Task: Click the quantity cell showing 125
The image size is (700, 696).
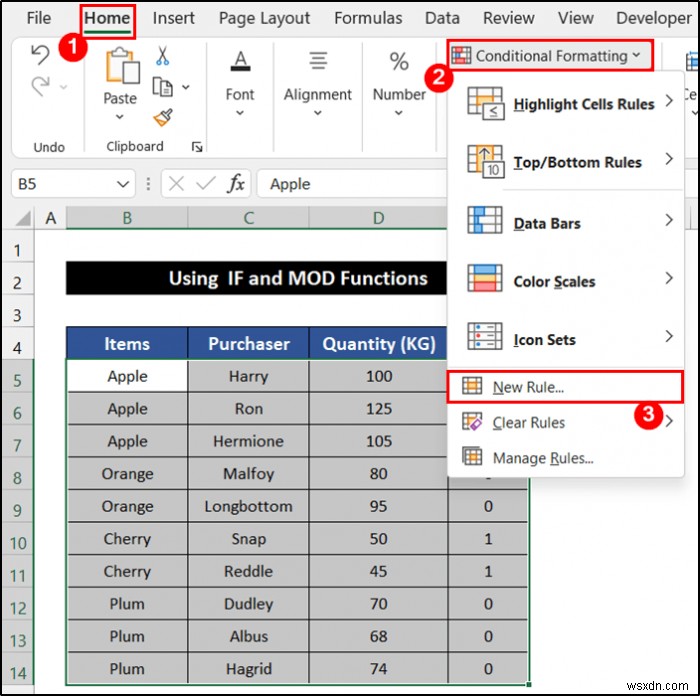Action: point(378,408)
